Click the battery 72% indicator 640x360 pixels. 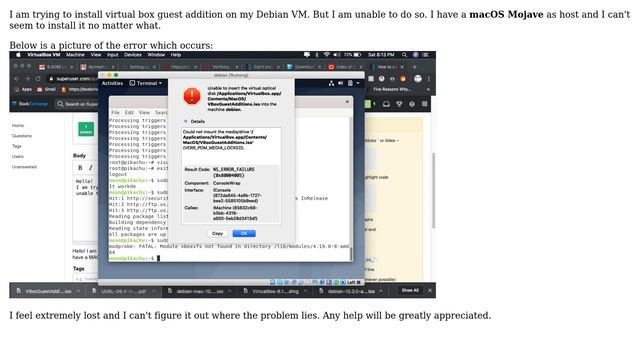[353, 55]
